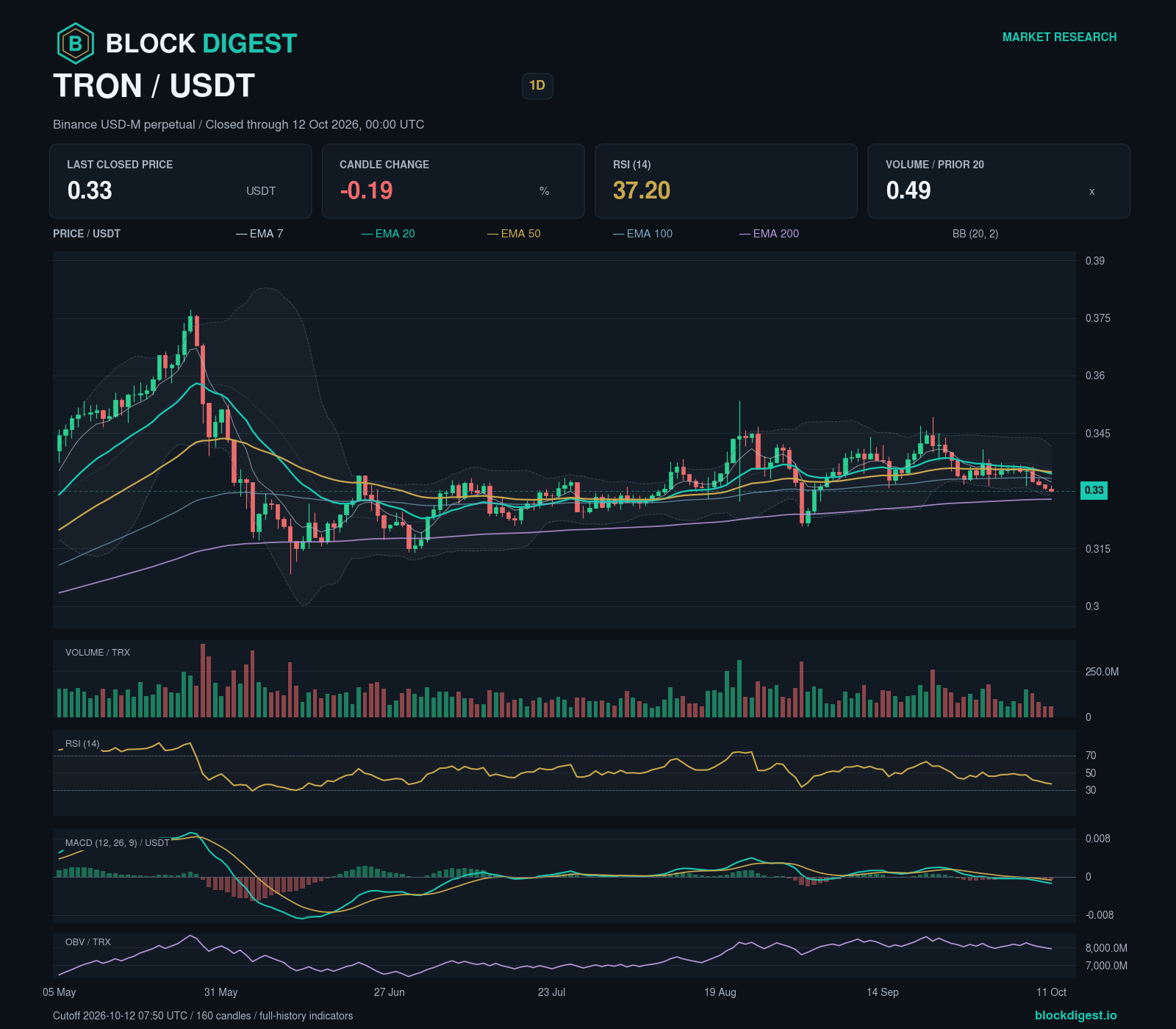Click the OBV 7,000.0M axis label

[x=1106, y=966]
